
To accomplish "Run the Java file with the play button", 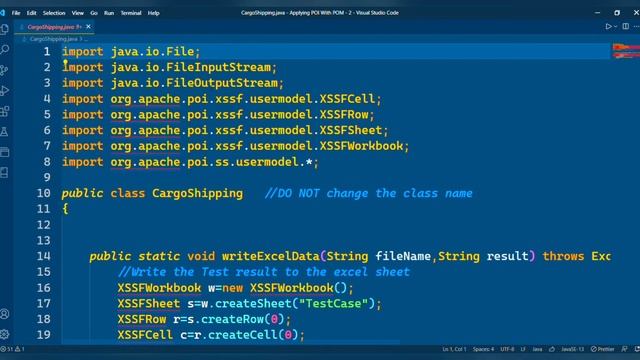I will [x=608, y=27].
